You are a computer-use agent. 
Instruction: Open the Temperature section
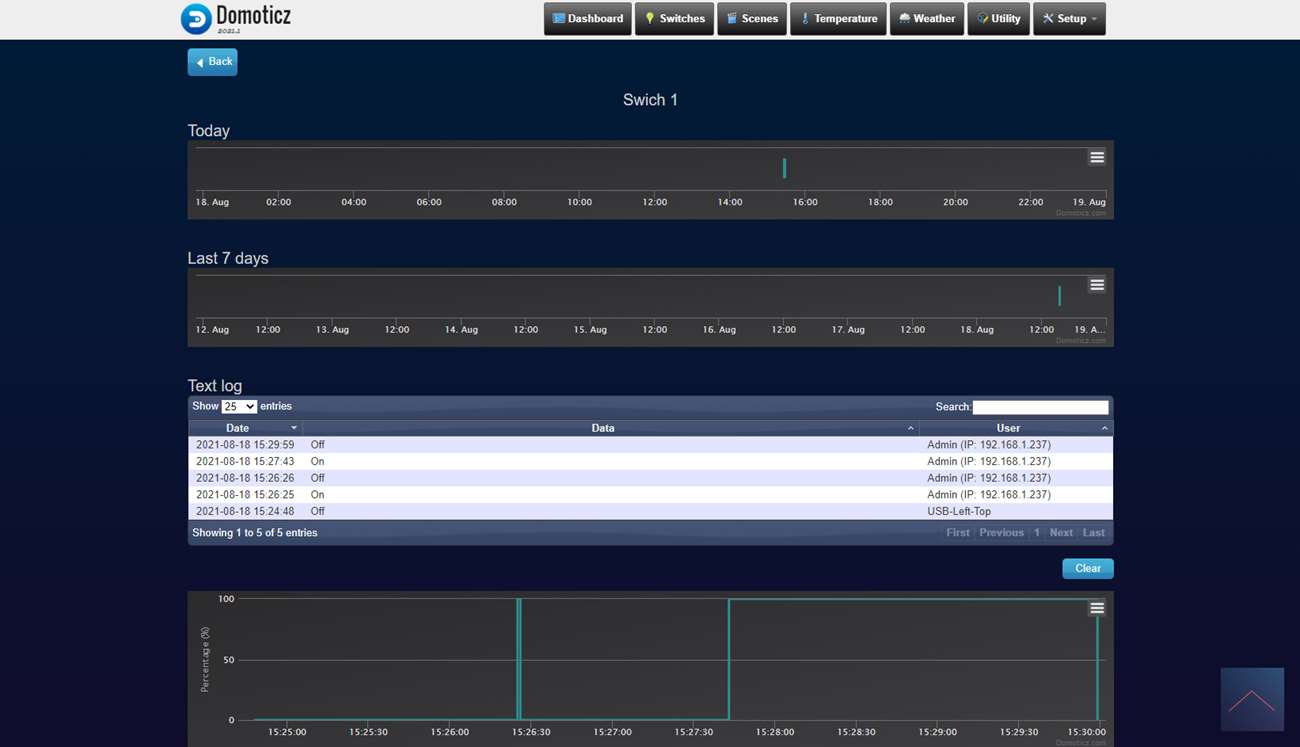[838, 19]
